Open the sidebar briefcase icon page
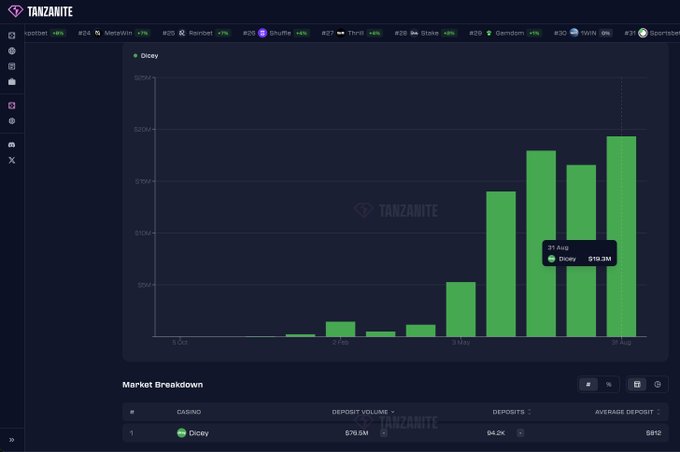 pyautogui.click(x=12, y=82)
